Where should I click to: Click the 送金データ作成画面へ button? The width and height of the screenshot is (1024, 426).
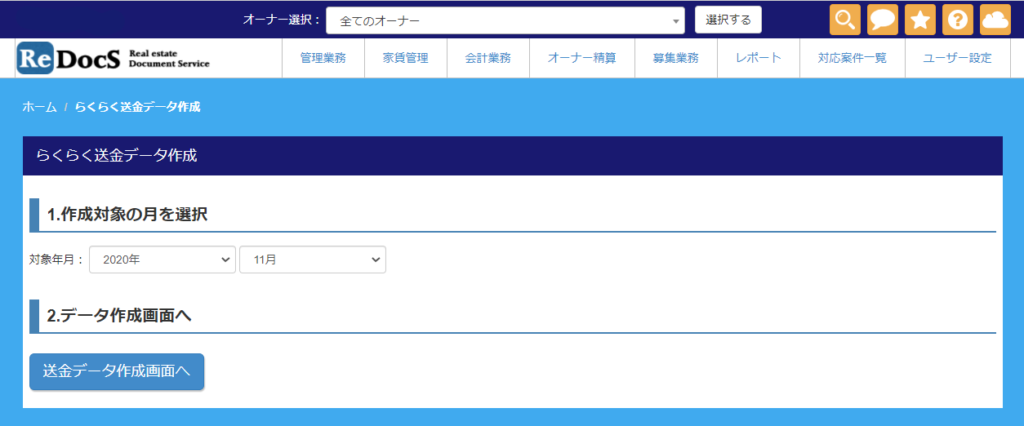[117, 371]
